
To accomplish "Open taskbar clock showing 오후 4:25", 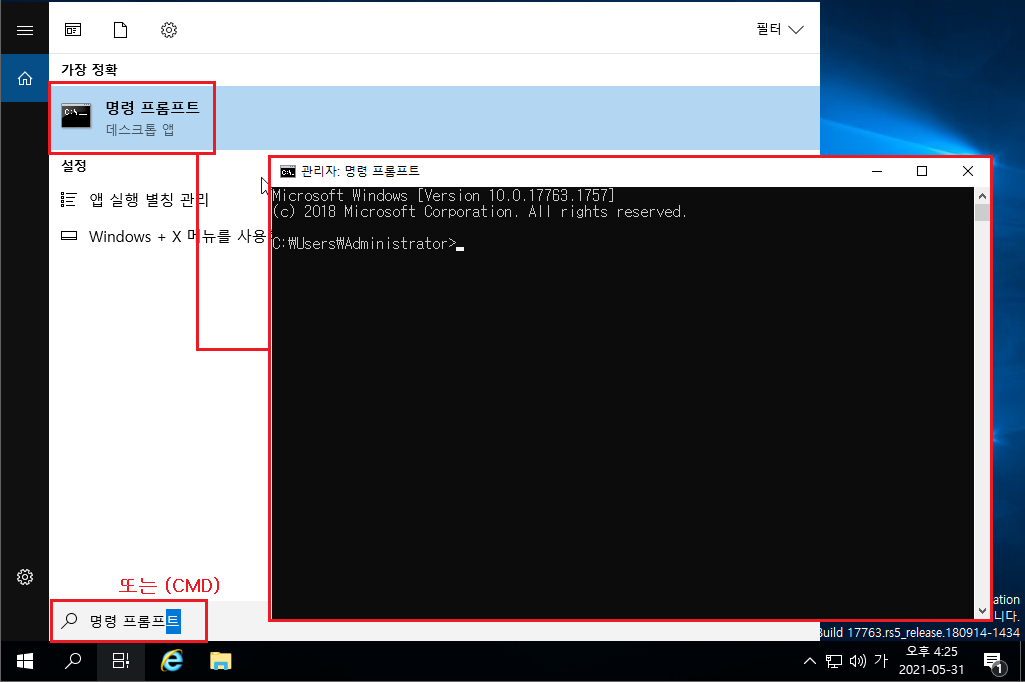I will [x=931, y=661].
